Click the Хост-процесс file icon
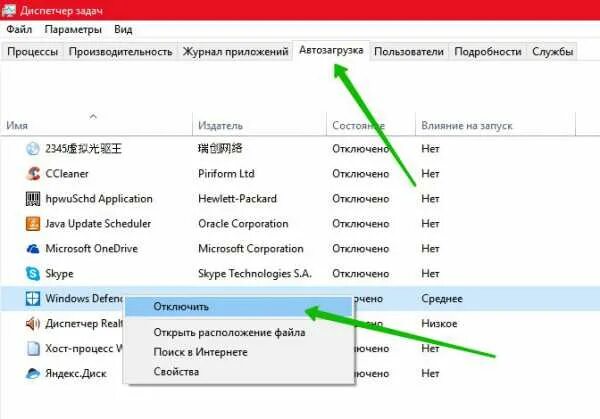Screen dimensions: 600x419 click(x=33, y=349)
